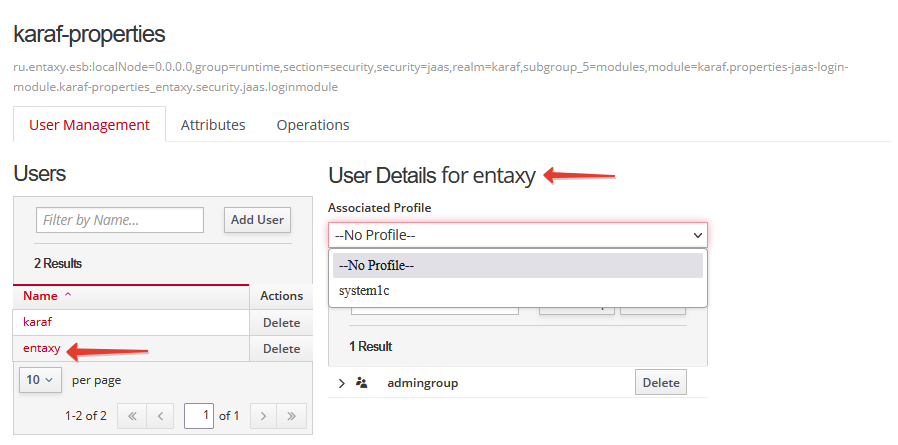Choose the system1c profile option
Image resolution: width=898 pixels, height=445 pixels.
click(363, 291)
